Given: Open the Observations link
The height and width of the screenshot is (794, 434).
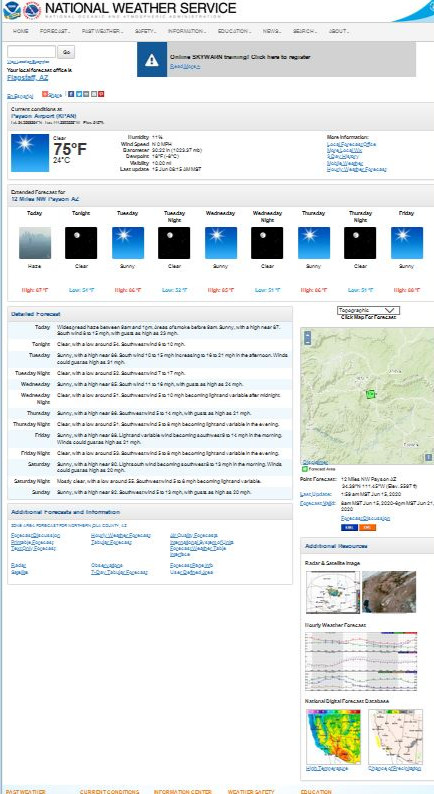Looking at the screenshot, I should pos(106,565).
